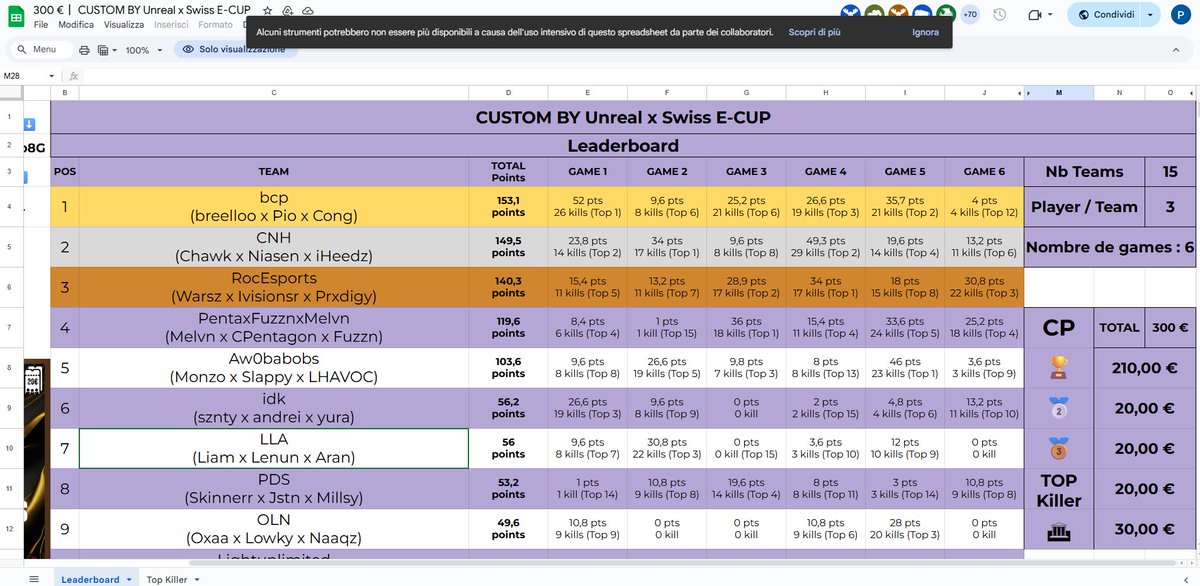
Task: Click the Nombre de games : 6 cell
Action: click(1109, 247)
